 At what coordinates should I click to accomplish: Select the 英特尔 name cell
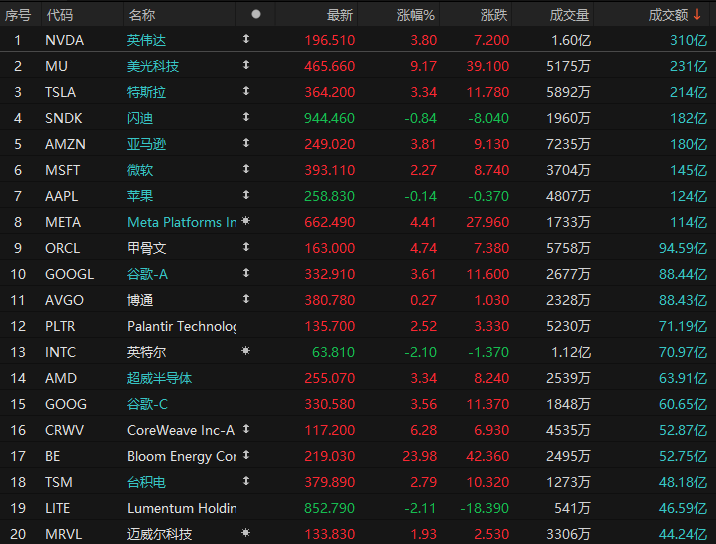pos(146,352)
